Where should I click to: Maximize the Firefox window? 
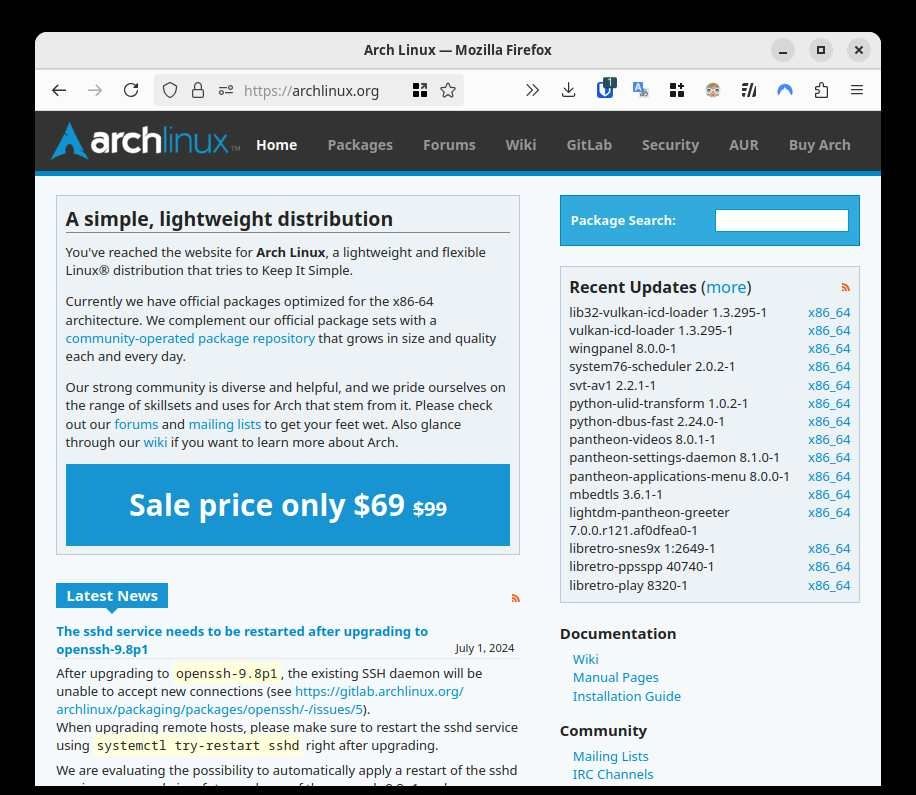[x=821, y=50]
